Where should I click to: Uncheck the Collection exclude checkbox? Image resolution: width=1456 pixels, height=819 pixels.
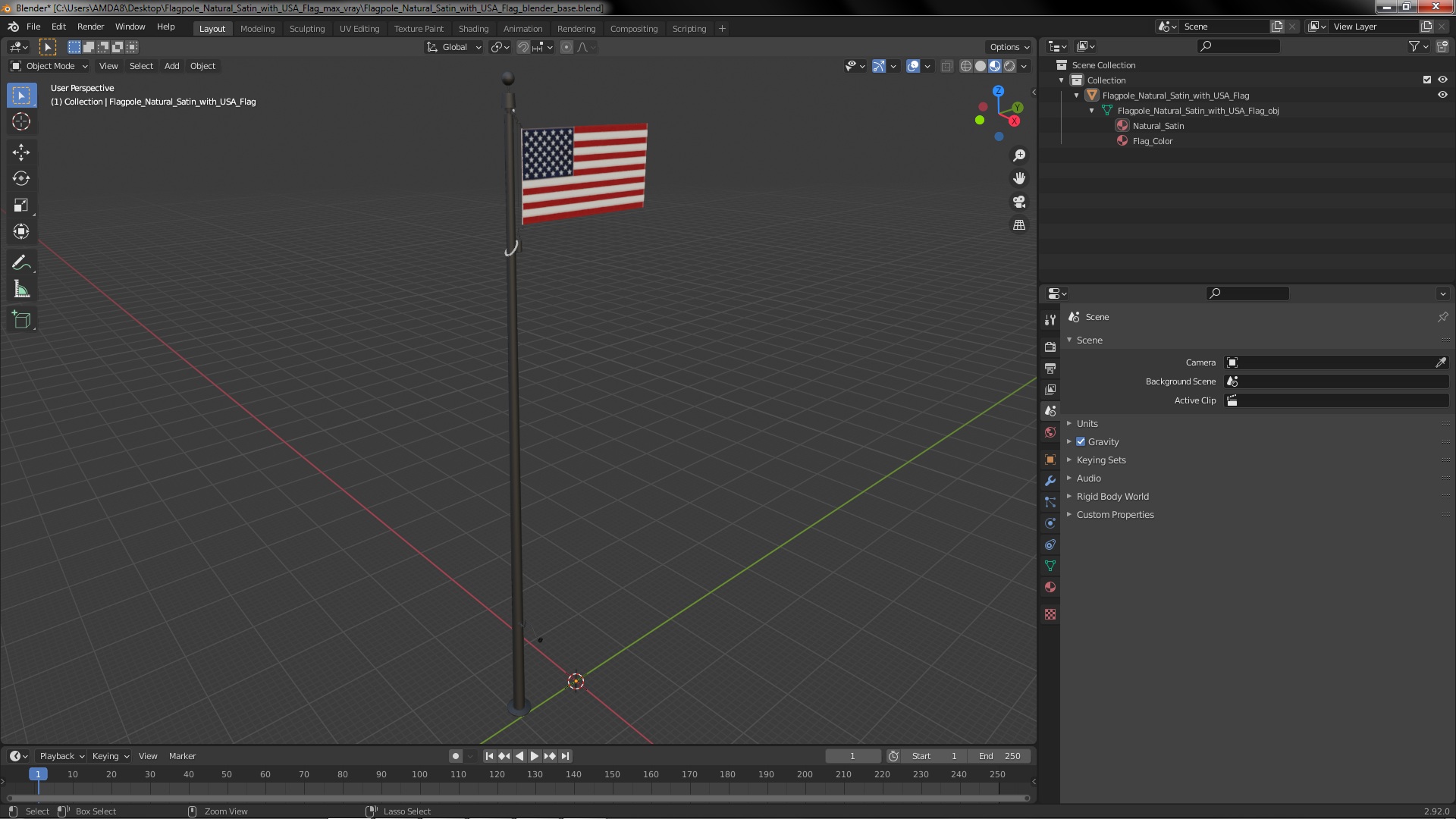(x=1426, y=80)
